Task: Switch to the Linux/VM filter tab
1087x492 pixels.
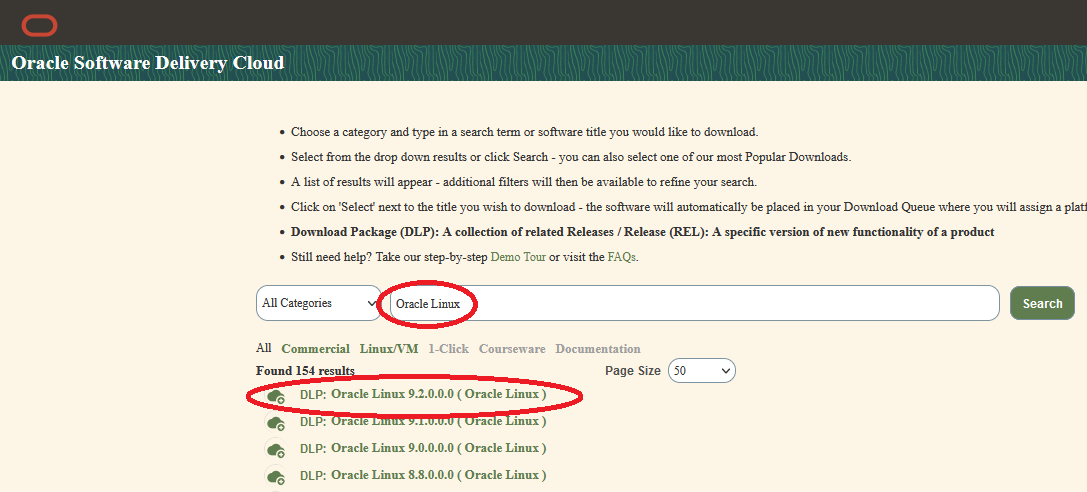Action: tap(389, 349)
